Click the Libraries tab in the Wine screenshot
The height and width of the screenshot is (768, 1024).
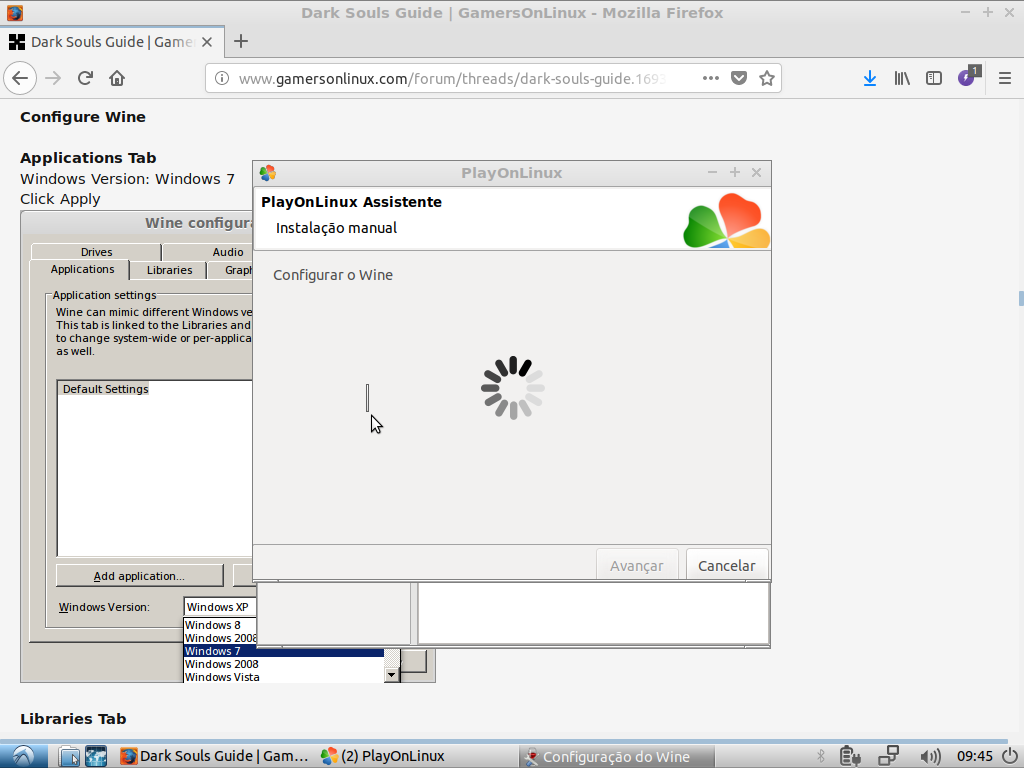click(x=169, y=270)
